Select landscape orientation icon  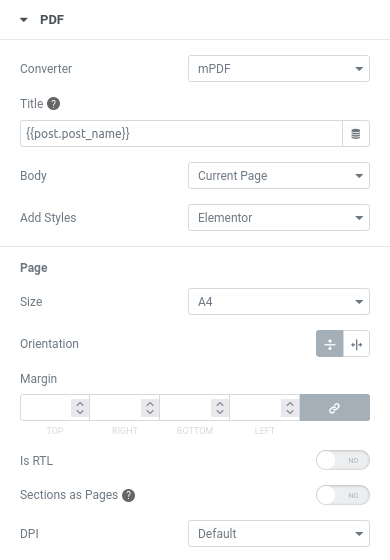coord(356,344)
